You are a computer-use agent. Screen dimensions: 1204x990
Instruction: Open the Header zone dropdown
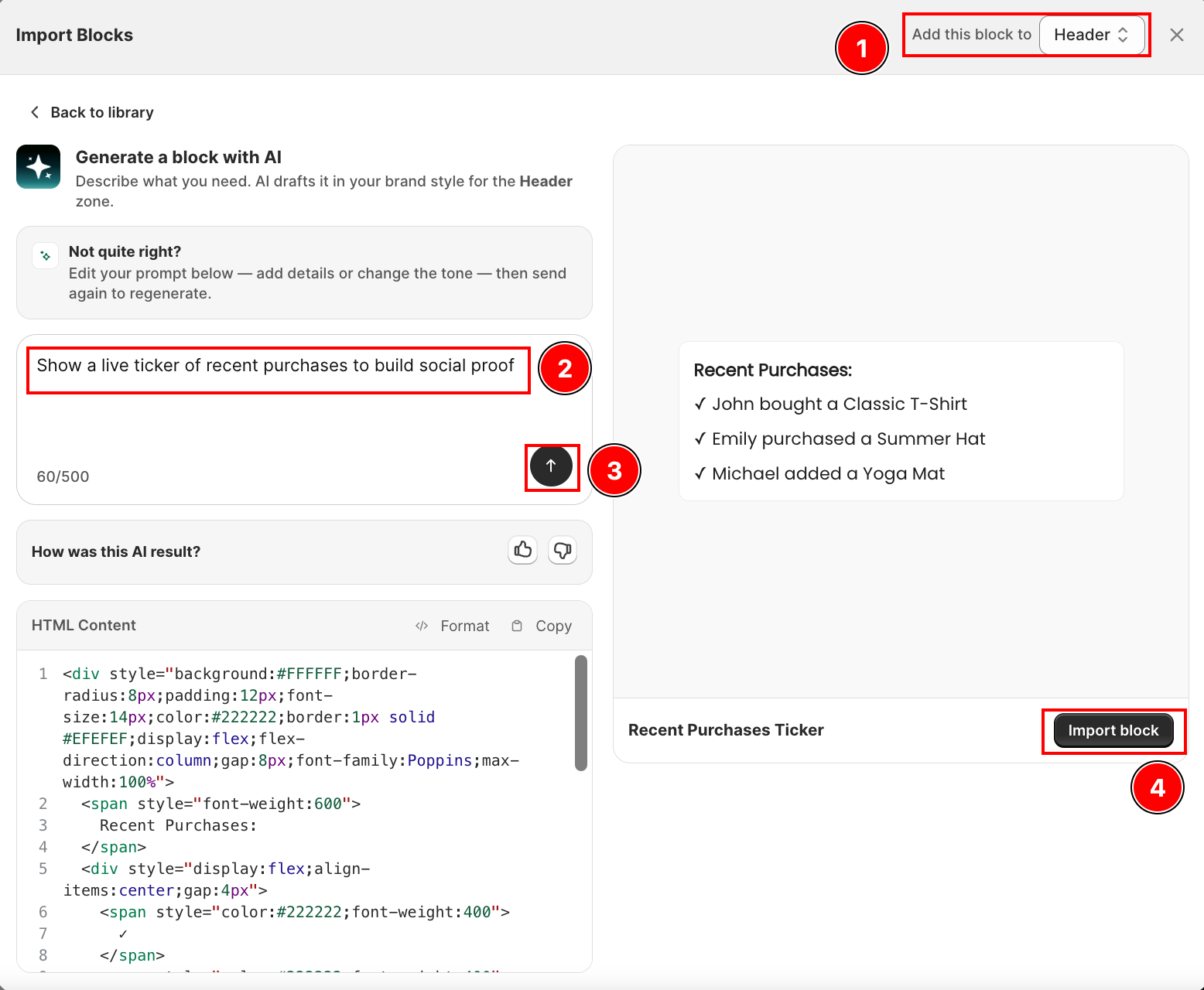tap(1092, 35)
